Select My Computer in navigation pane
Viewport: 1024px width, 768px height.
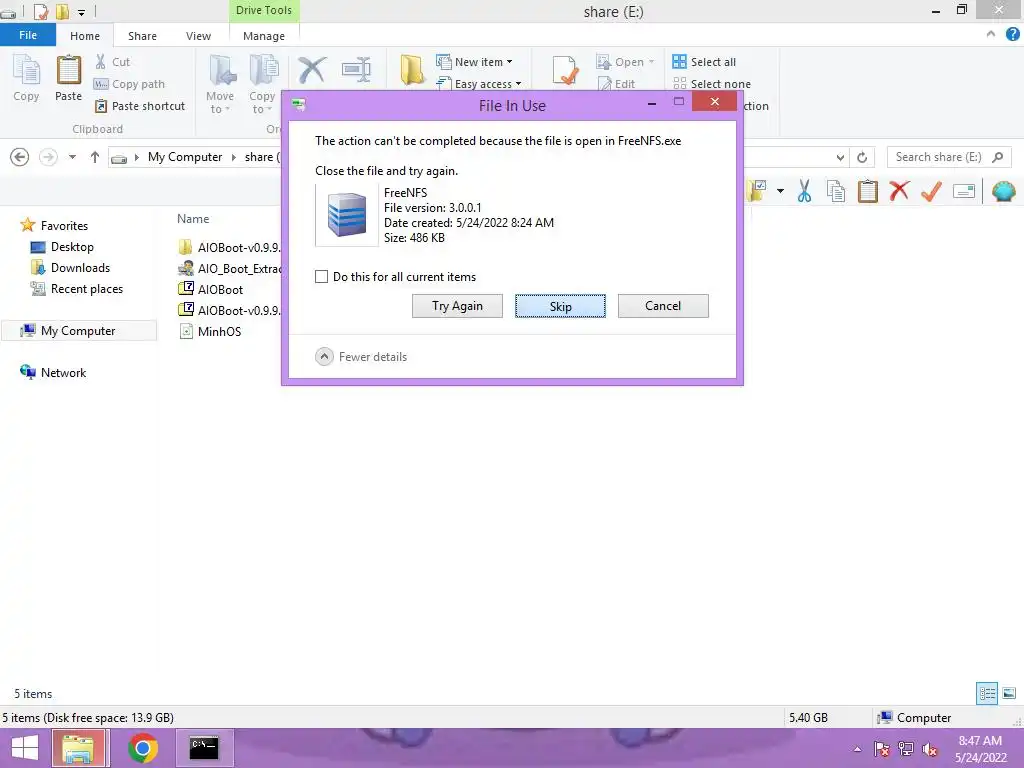[78, 330]
